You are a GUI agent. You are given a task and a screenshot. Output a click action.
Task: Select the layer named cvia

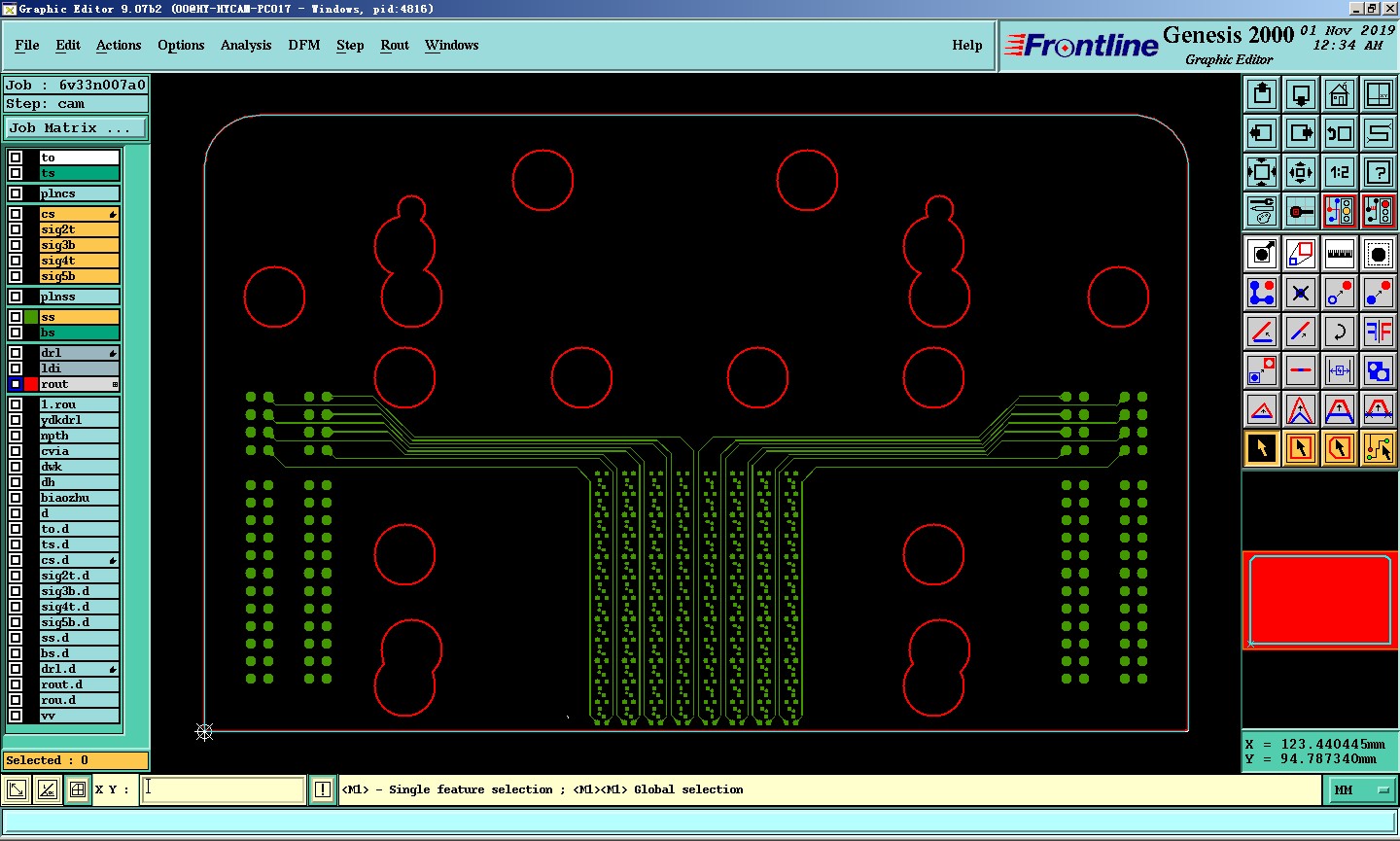click(x=80, y=451)
